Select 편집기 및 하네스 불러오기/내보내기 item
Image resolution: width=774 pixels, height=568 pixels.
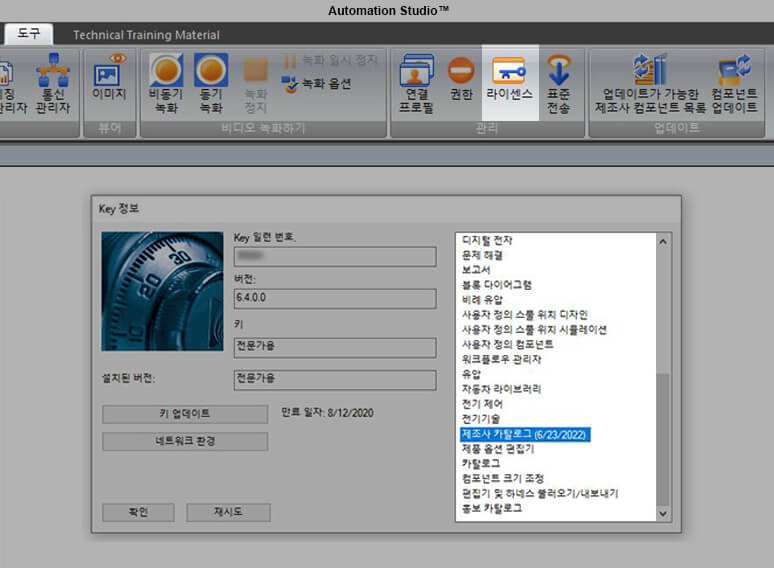point(540,493)
